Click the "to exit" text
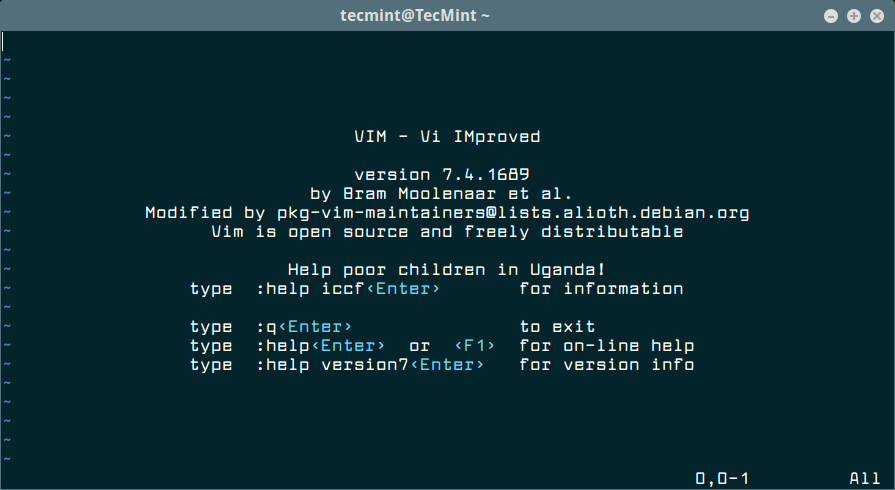The width and height of the screenshot is (895, 490). coord(557,327)
